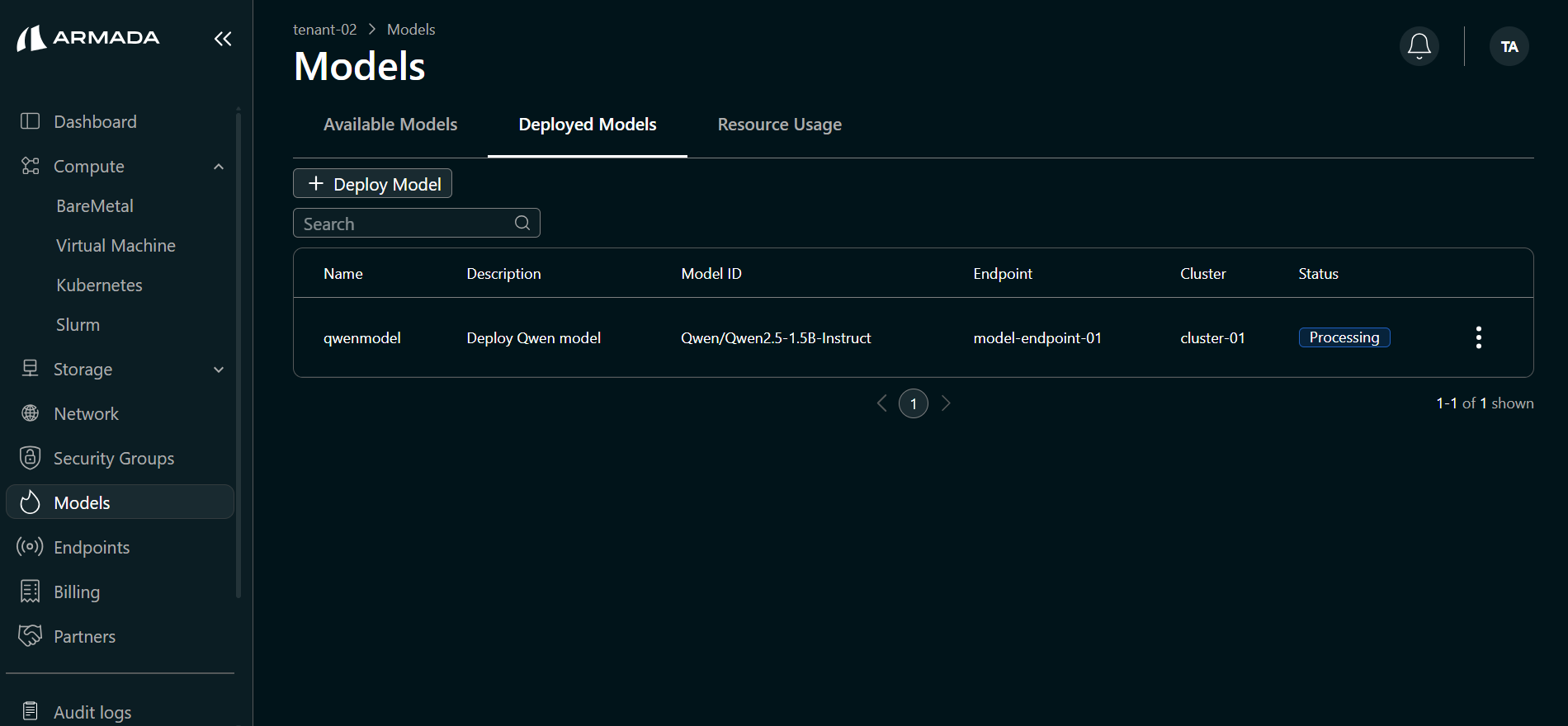This screenshot has height=726, width=1568.
Task: Click the Models flame icon
Action: 30,502
